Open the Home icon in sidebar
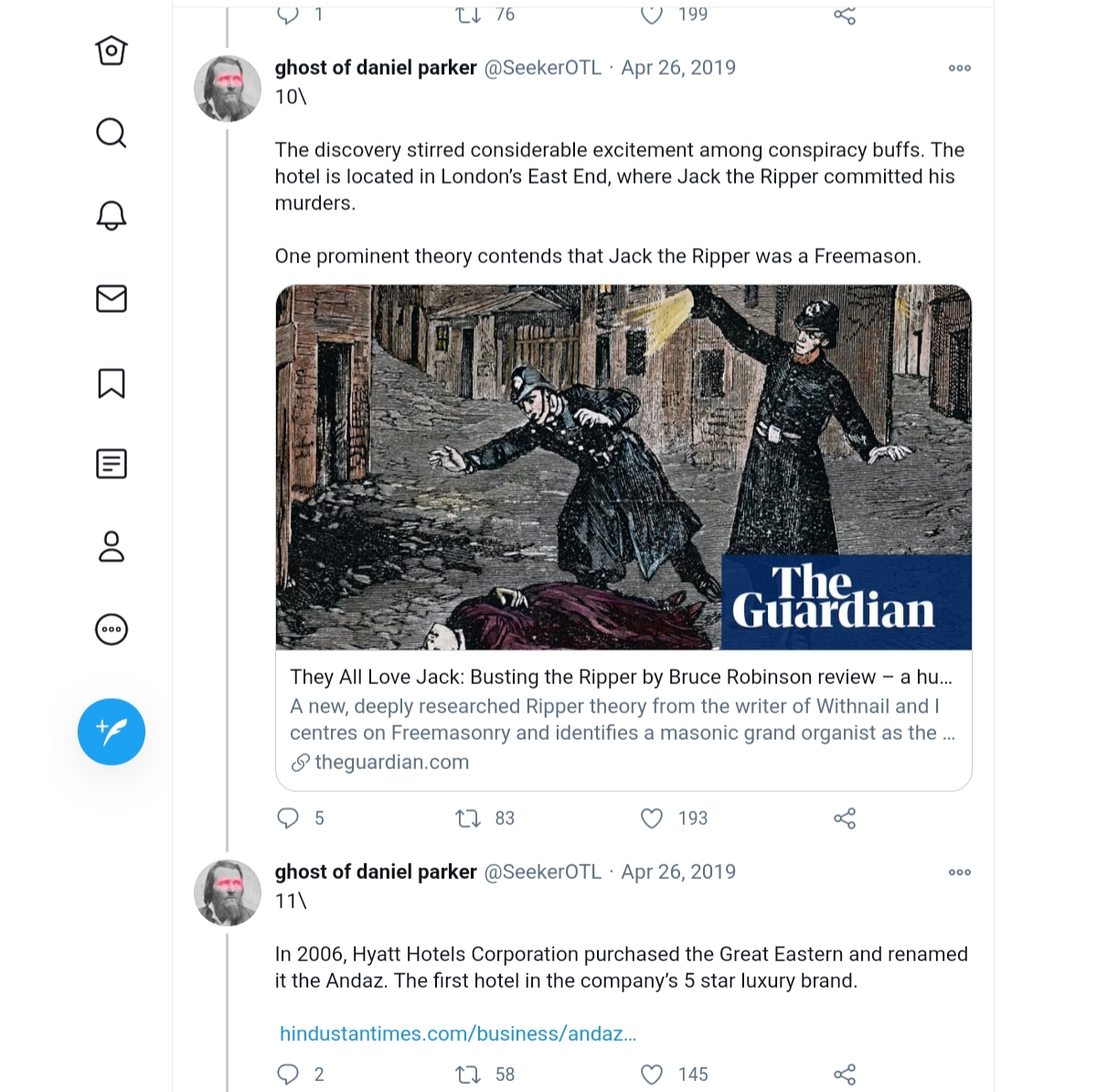Screen dimensions: 1097x1092 [112, 50]
